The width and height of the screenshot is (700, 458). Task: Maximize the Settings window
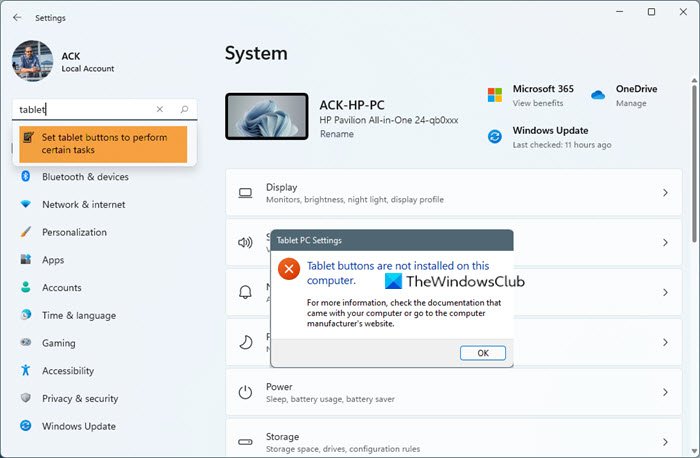point(651,12)
